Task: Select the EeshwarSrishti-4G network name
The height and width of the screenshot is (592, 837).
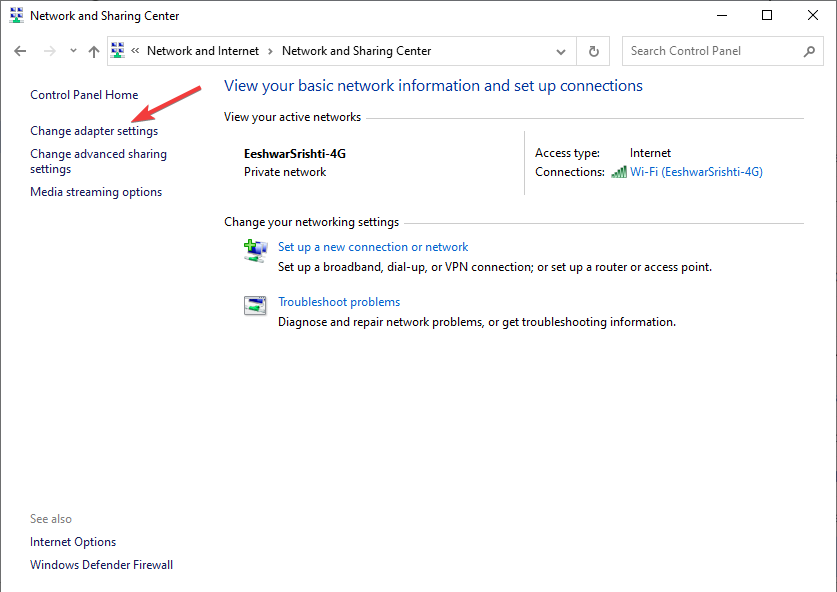Action: (x=295, y=154)
